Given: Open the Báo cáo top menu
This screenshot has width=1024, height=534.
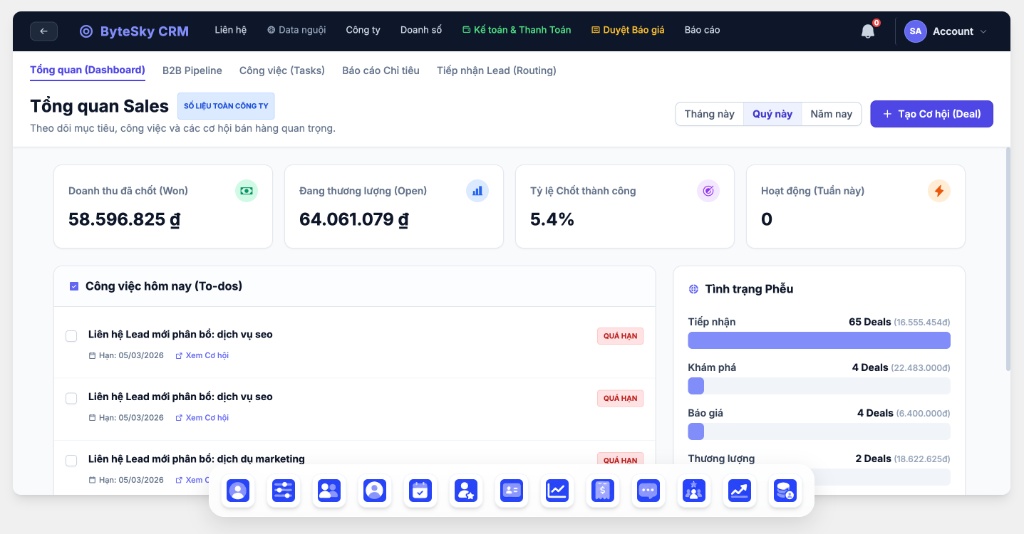Looking at the screenshot, I should pyautogui.click(x=702, y=30).
